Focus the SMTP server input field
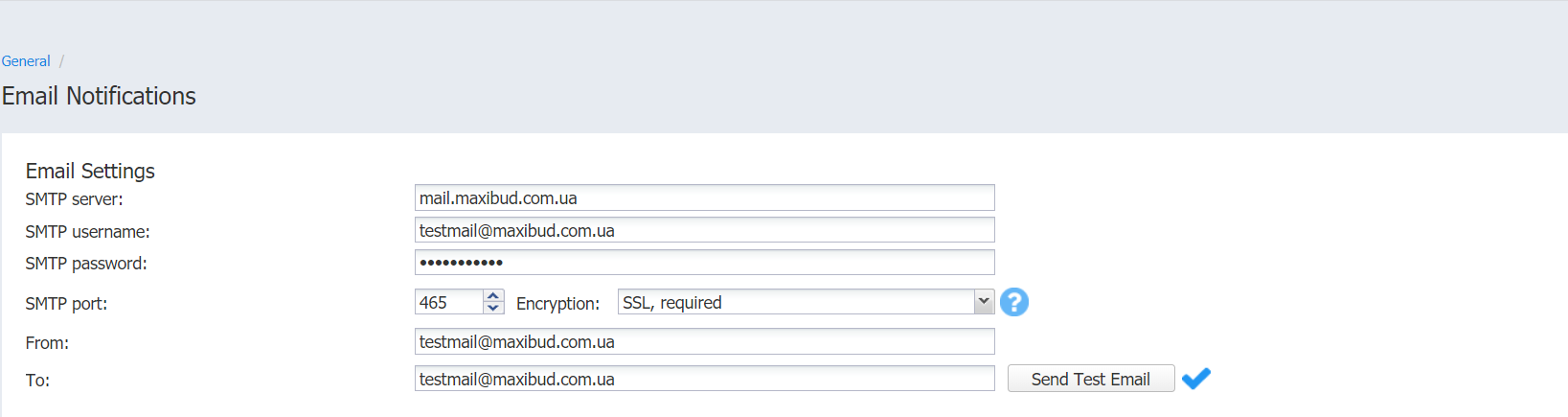Image resolution: width=1568 pixels, height=417 pixels. click(x=704, y=197)
